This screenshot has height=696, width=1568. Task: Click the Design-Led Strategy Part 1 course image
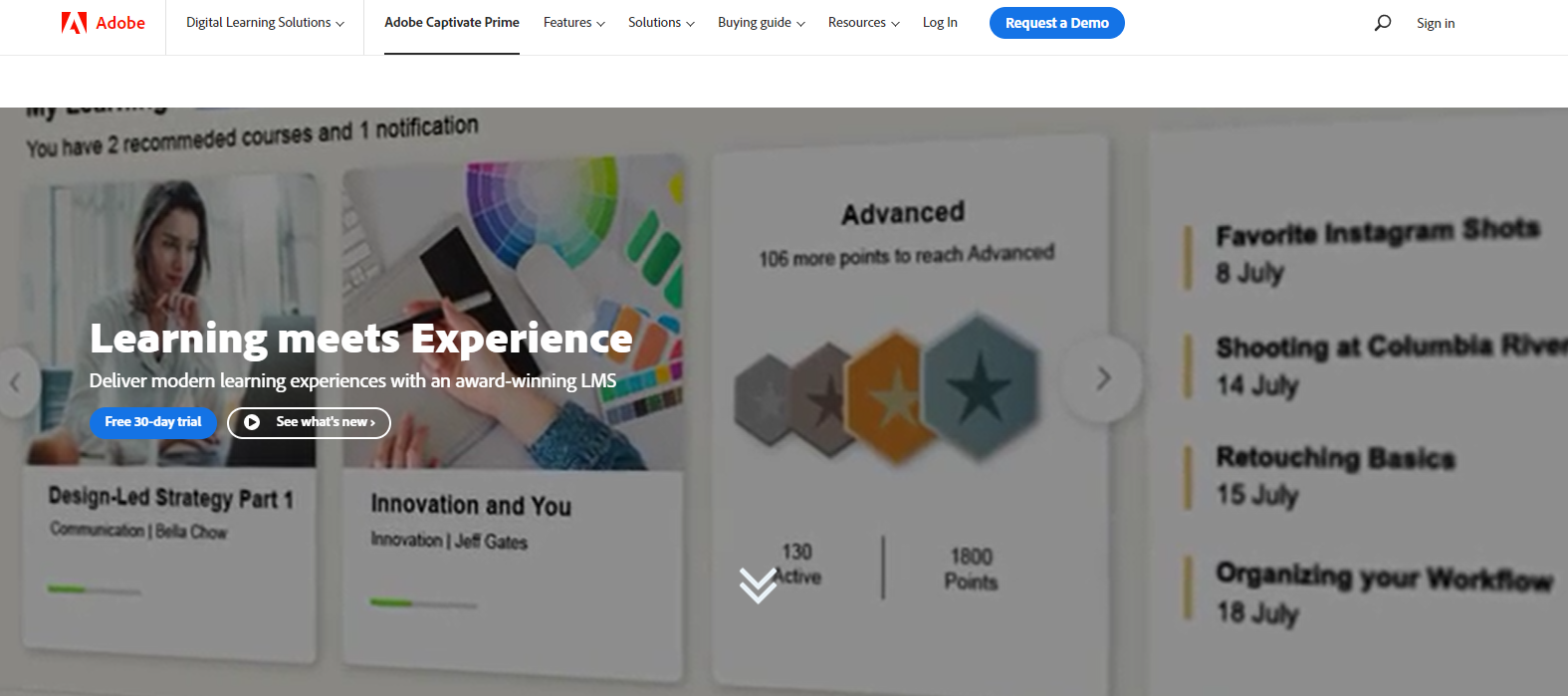pyautogui.click(x=171, y=319)
